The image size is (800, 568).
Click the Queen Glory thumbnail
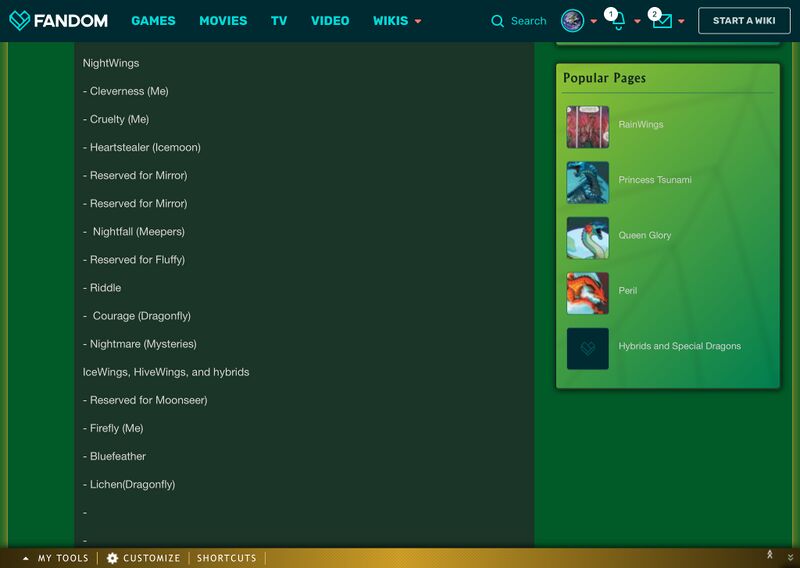[587, 238]
